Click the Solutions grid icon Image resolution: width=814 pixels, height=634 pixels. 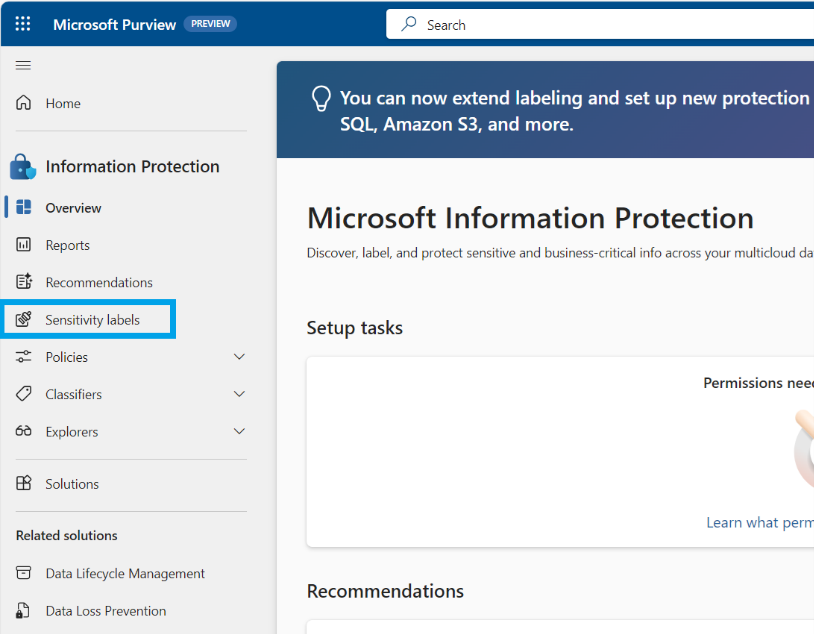point(24,484)
